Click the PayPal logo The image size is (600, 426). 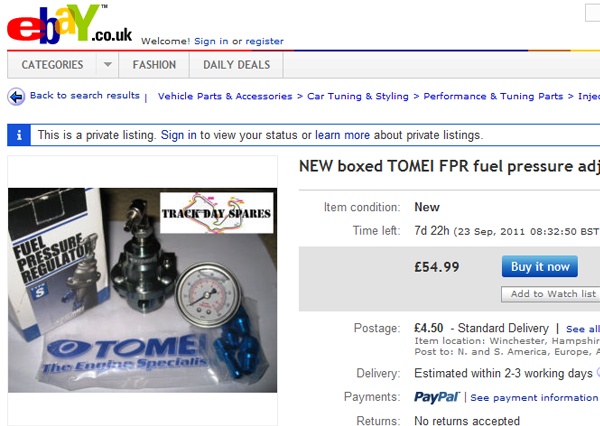437,397
